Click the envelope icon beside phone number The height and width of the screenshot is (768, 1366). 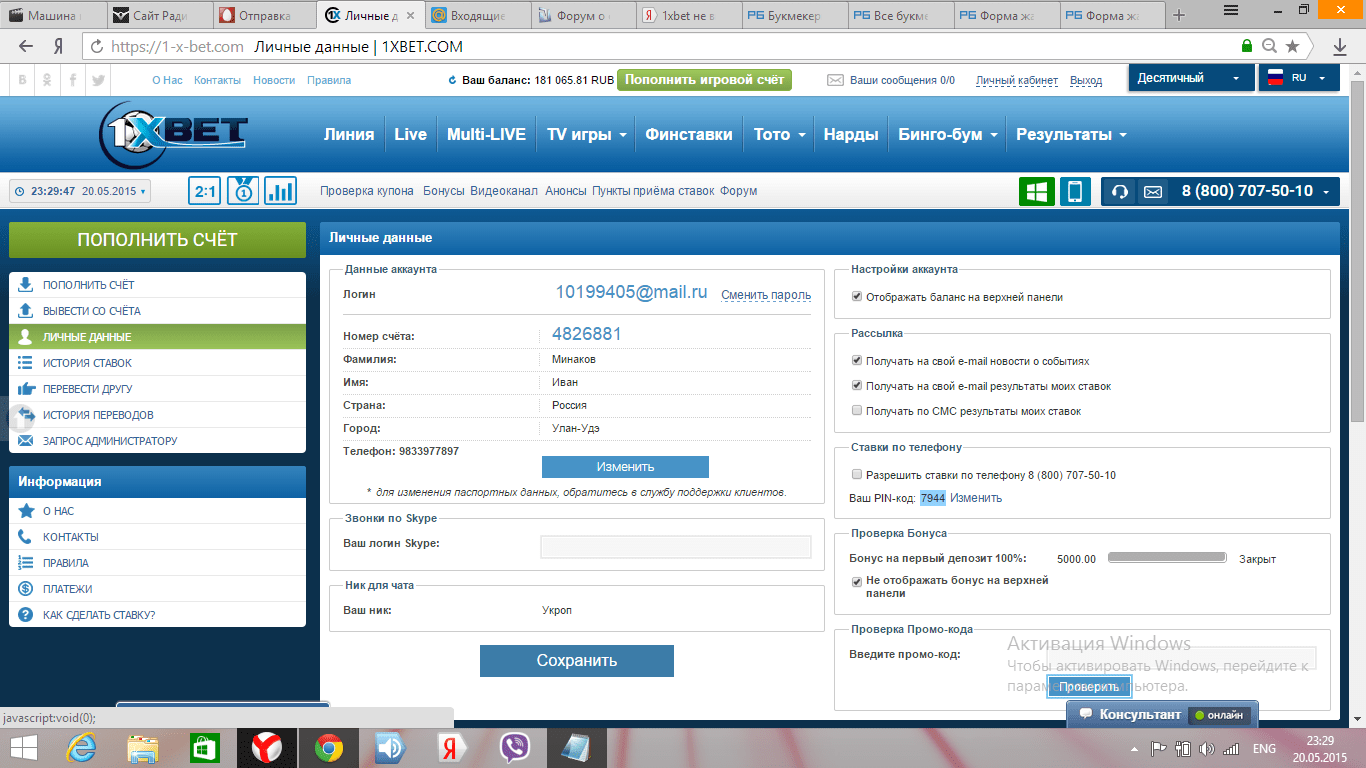(x=1153, y=191)
